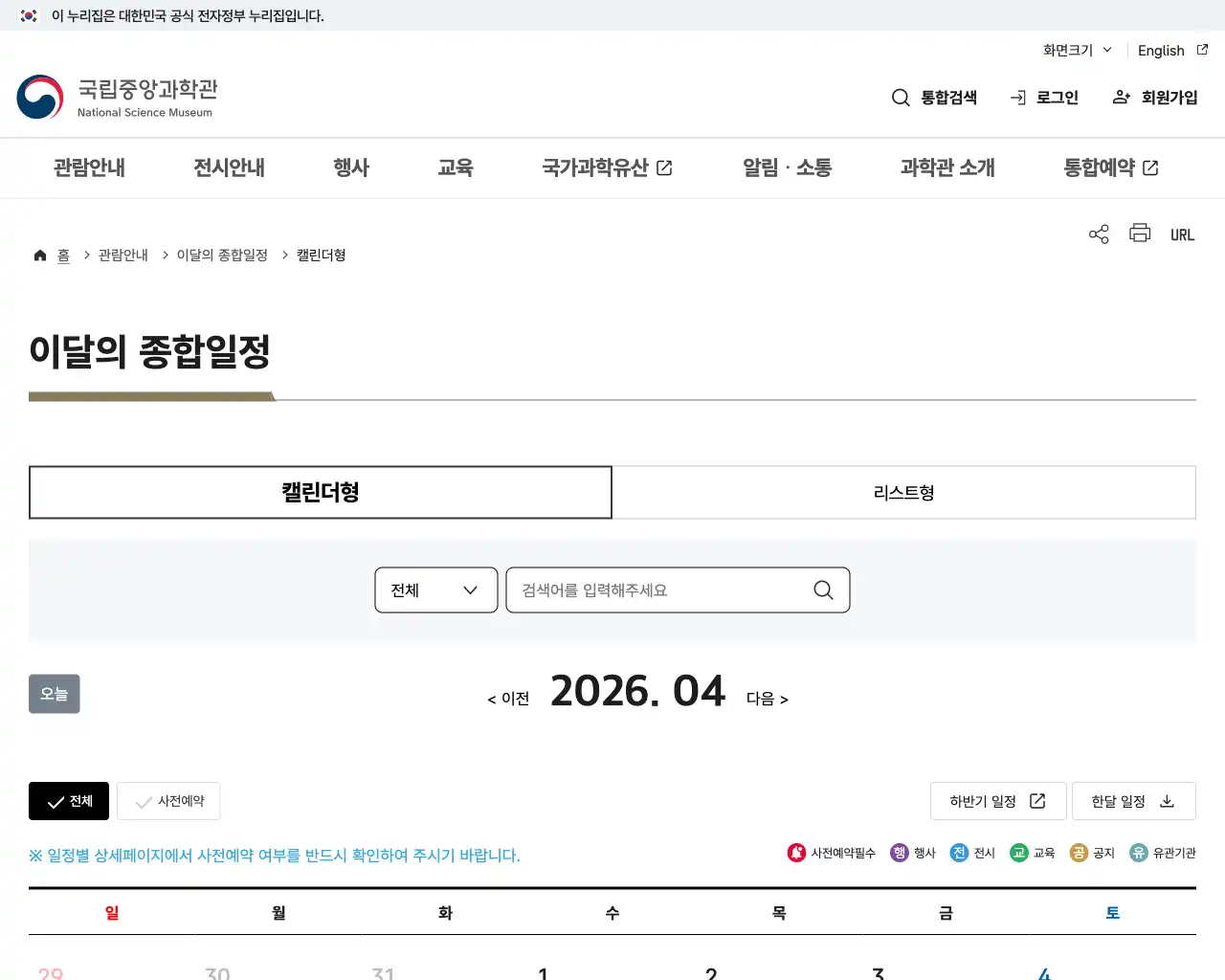This screenshot has width=1225, height=980.
Task: Open the 교육 menu in the navigation bar
Action: click(x=457, y=167)
